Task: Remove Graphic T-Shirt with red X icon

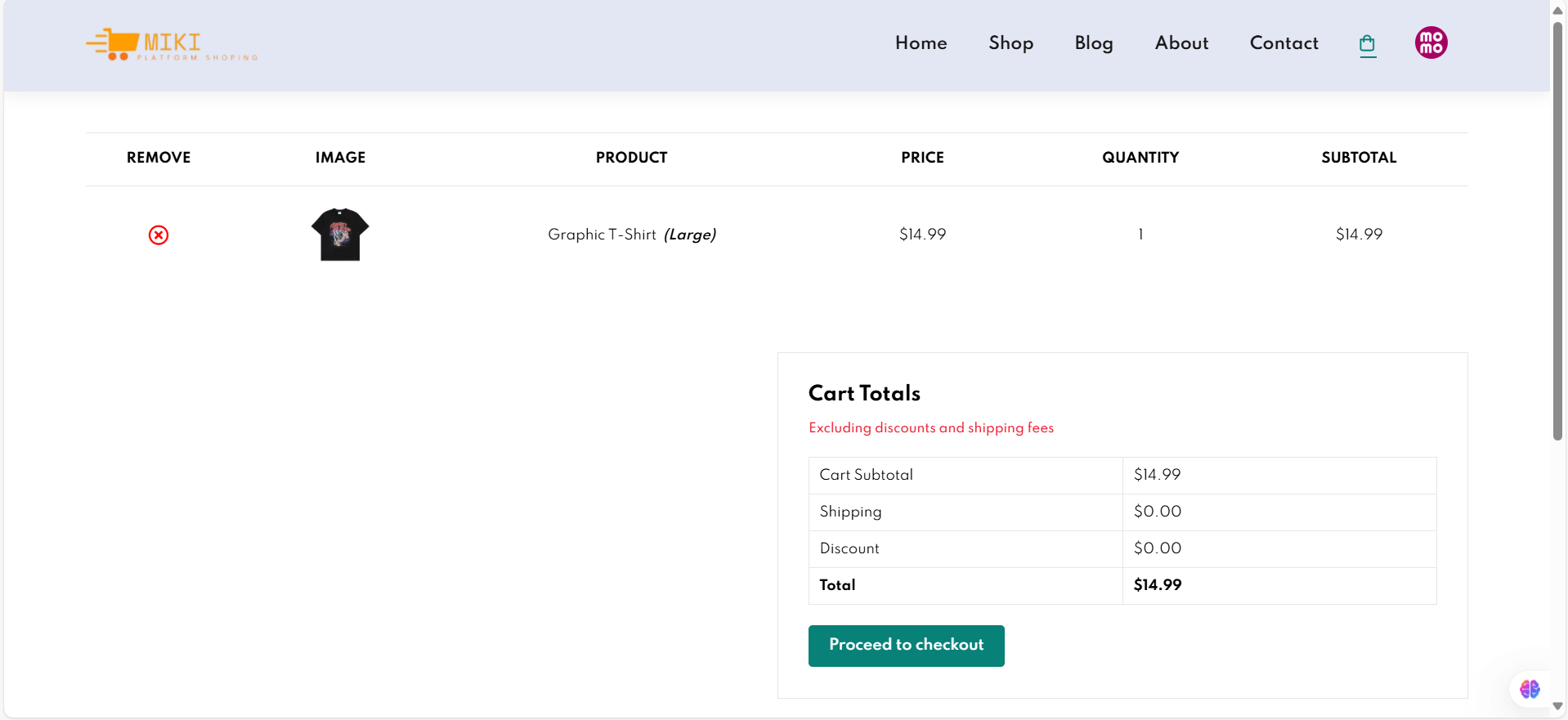Action: (159, 235)
